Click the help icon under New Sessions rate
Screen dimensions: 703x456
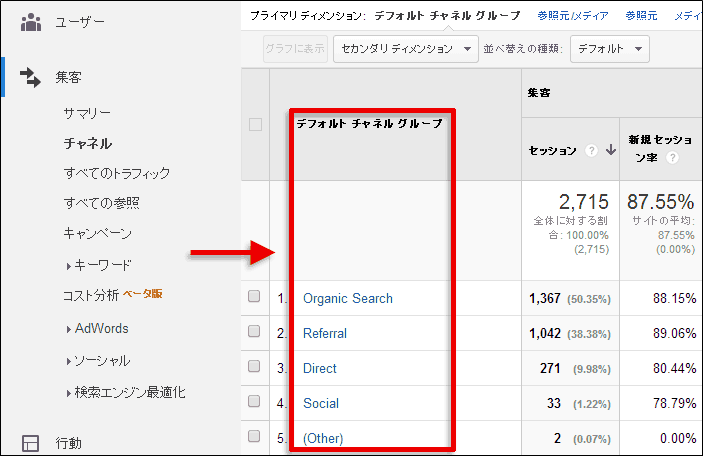coord(672,158)
